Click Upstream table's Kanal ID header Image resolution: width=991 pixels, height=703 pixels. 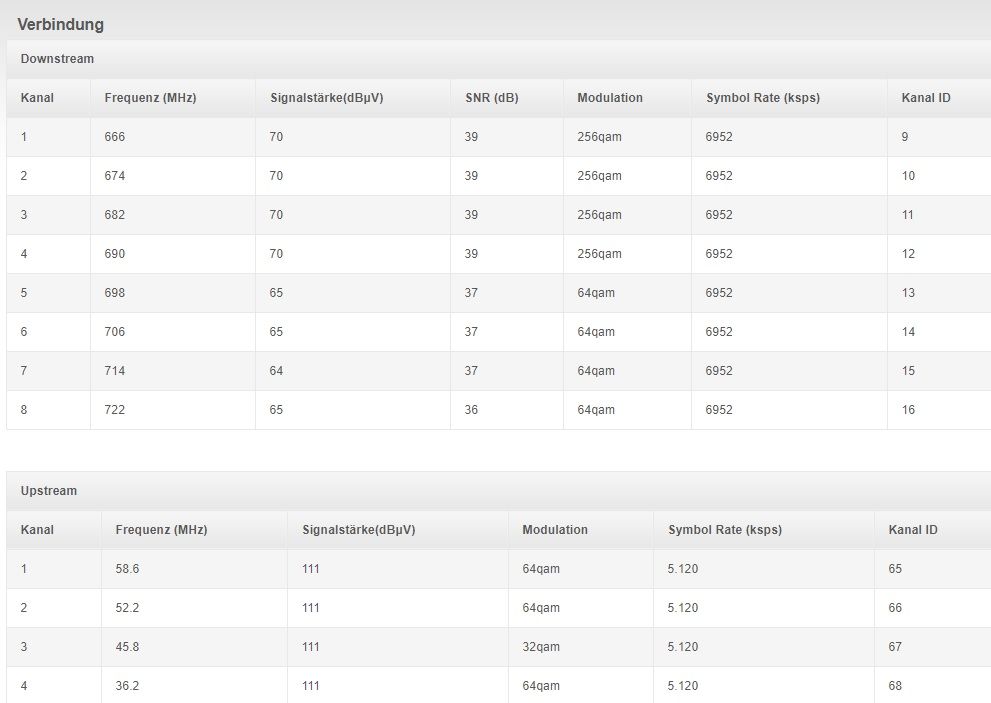pos(913,530)
